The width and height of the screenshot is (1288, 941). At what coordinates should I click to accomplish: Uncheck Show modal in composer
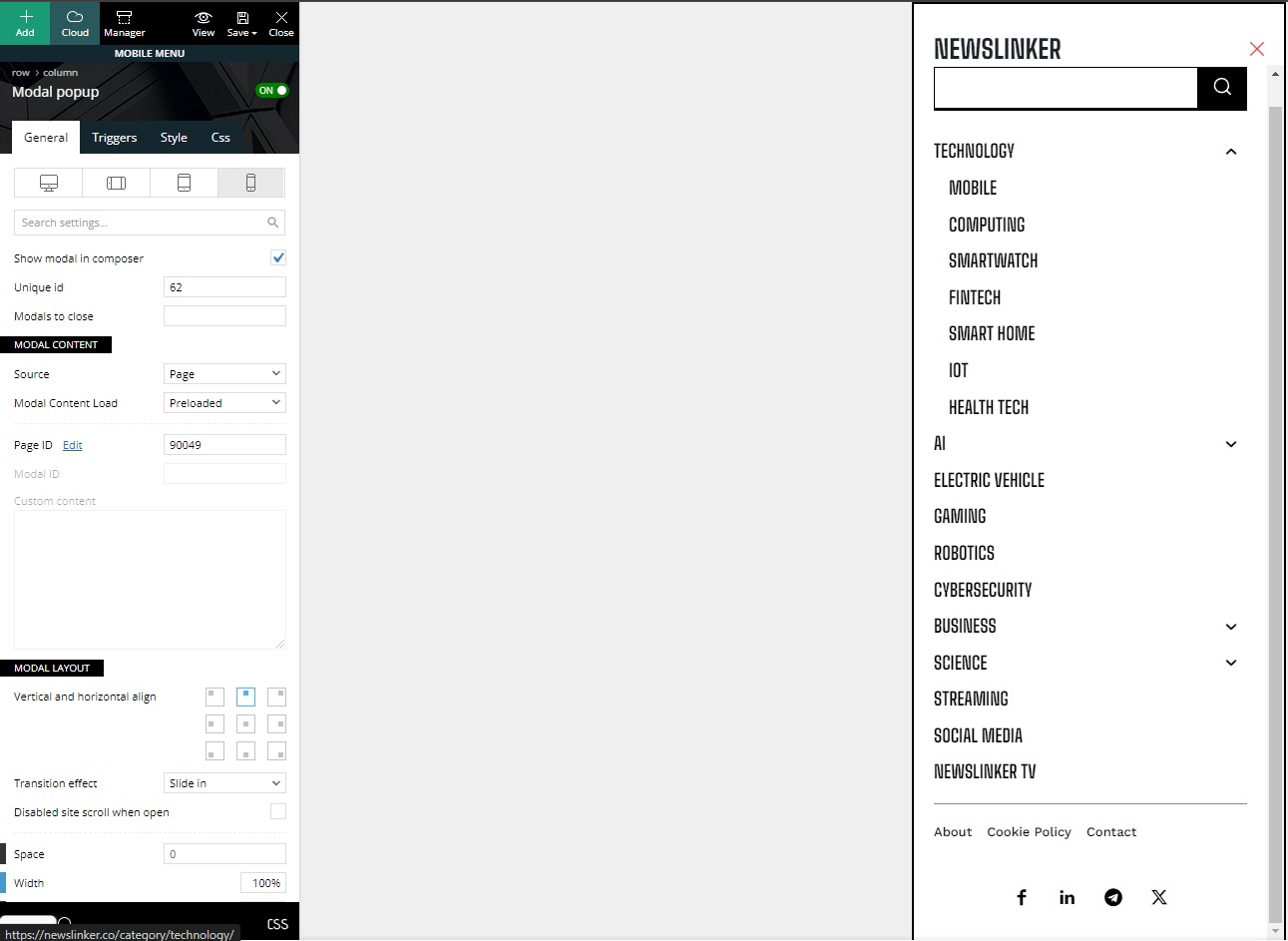pyautogui.click(x=278, y=257)
